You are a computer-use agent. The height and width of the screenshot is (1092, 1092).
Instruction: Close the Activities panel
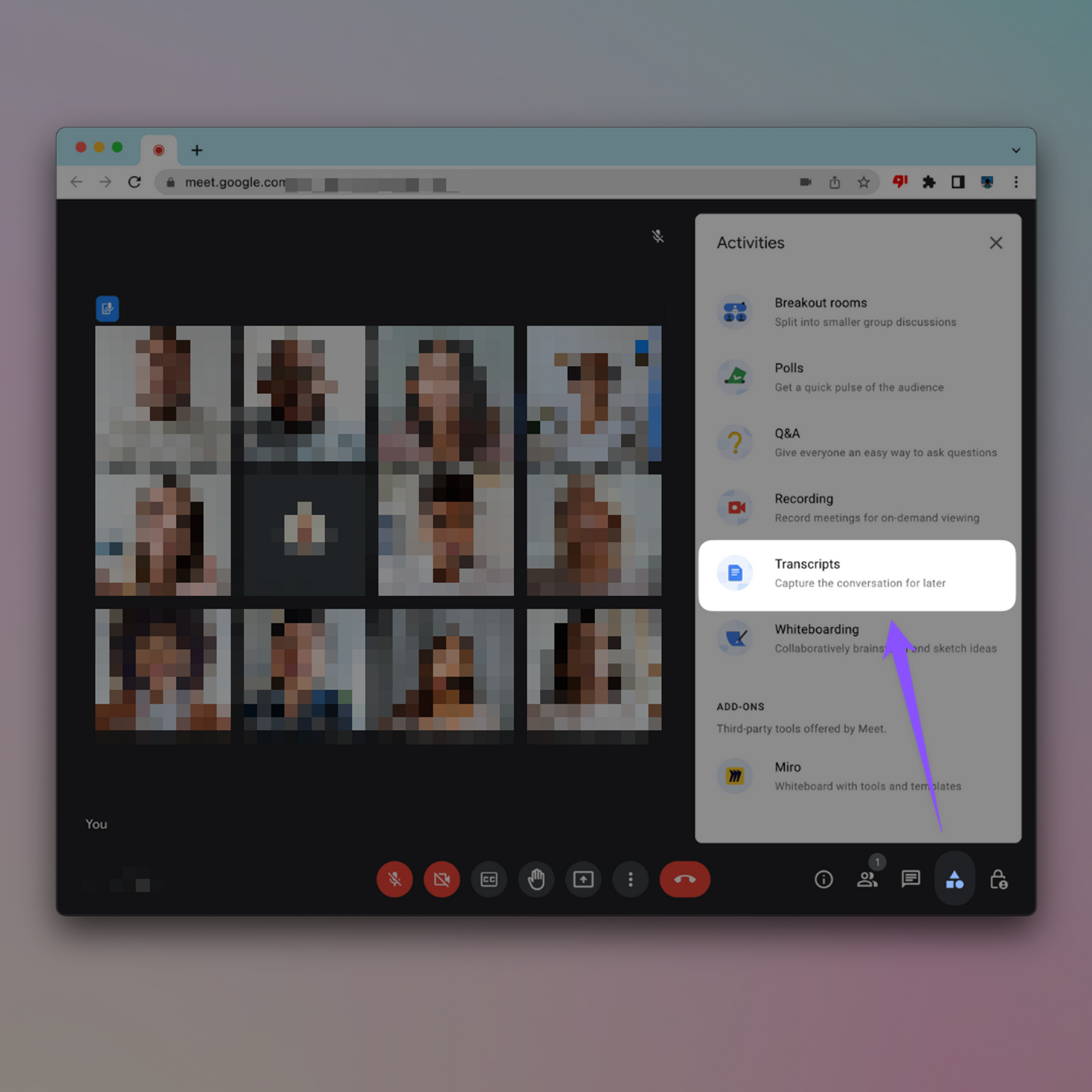[x=996, y=243]
